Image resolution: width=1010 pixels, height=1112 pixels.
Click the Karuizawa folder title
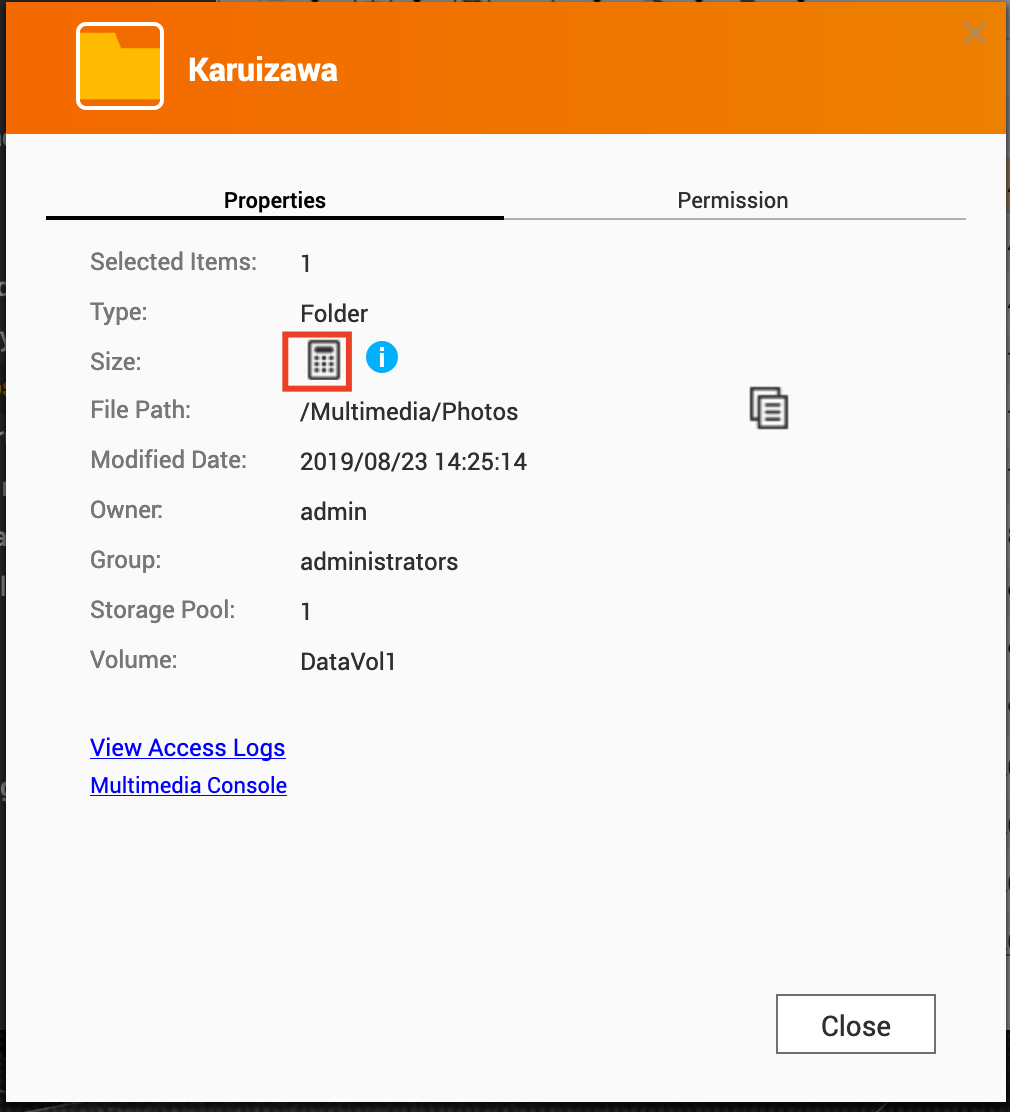click(x=263, y=71)
